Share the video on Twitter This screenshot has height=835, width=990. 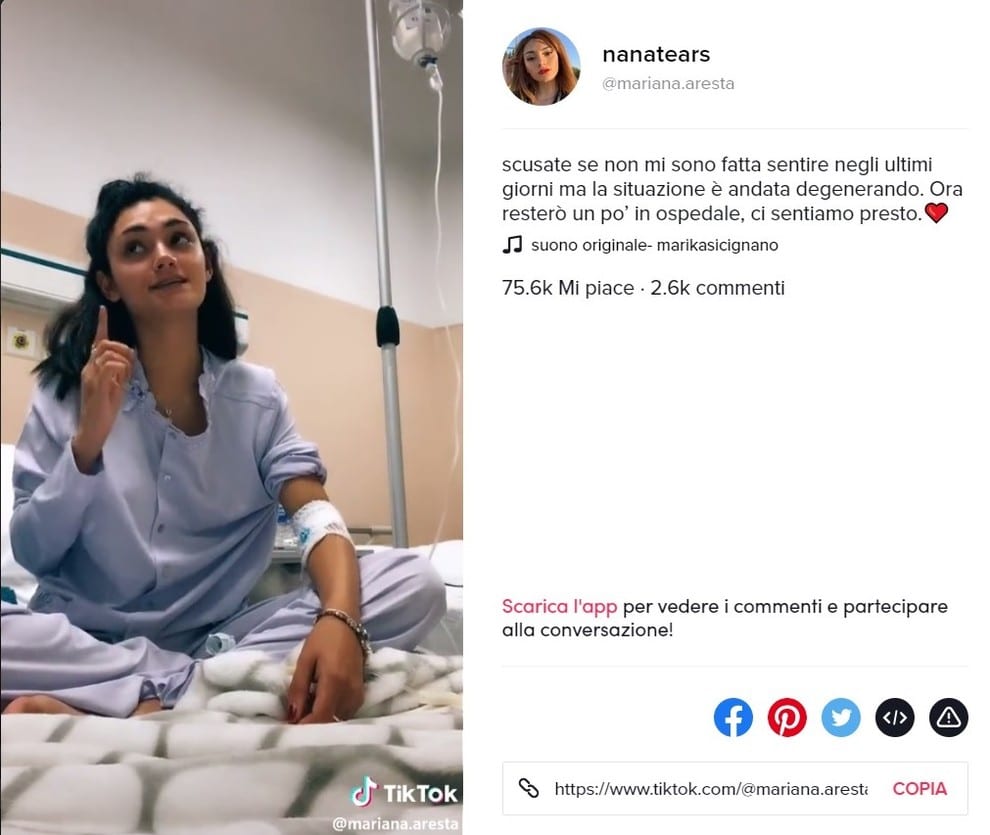tap(840, 718)
